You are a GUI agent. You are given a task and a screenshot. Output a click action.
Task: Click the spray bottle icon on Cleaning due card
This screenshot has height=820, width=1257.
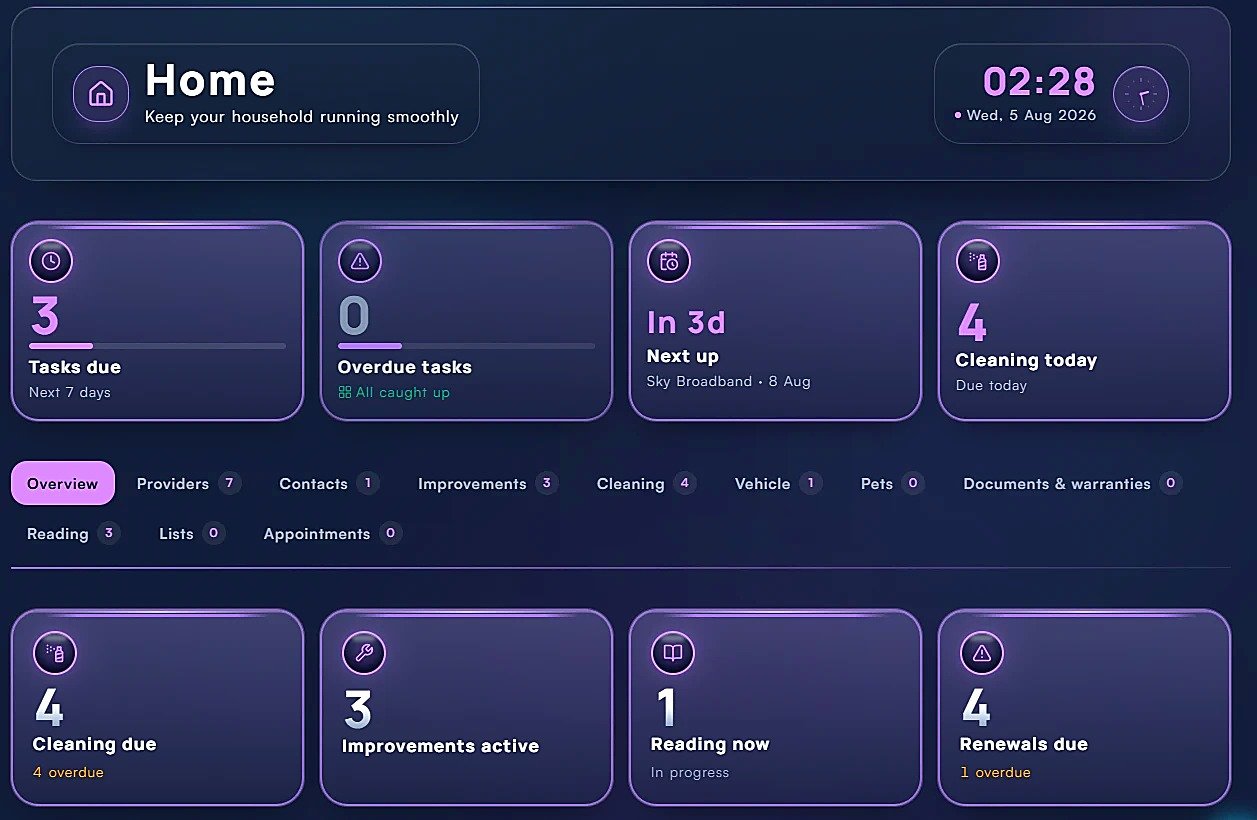point(55,653)
